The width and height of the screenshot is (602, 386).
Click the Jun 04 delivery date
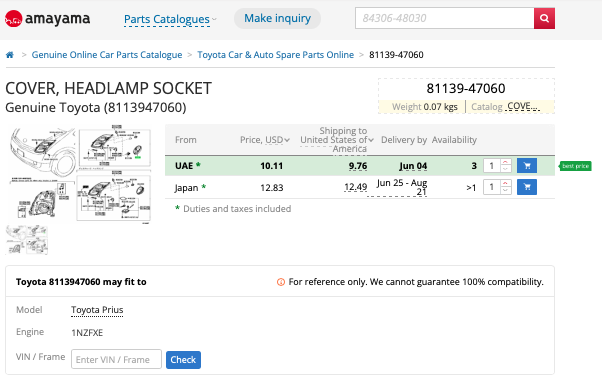(413, 166)
